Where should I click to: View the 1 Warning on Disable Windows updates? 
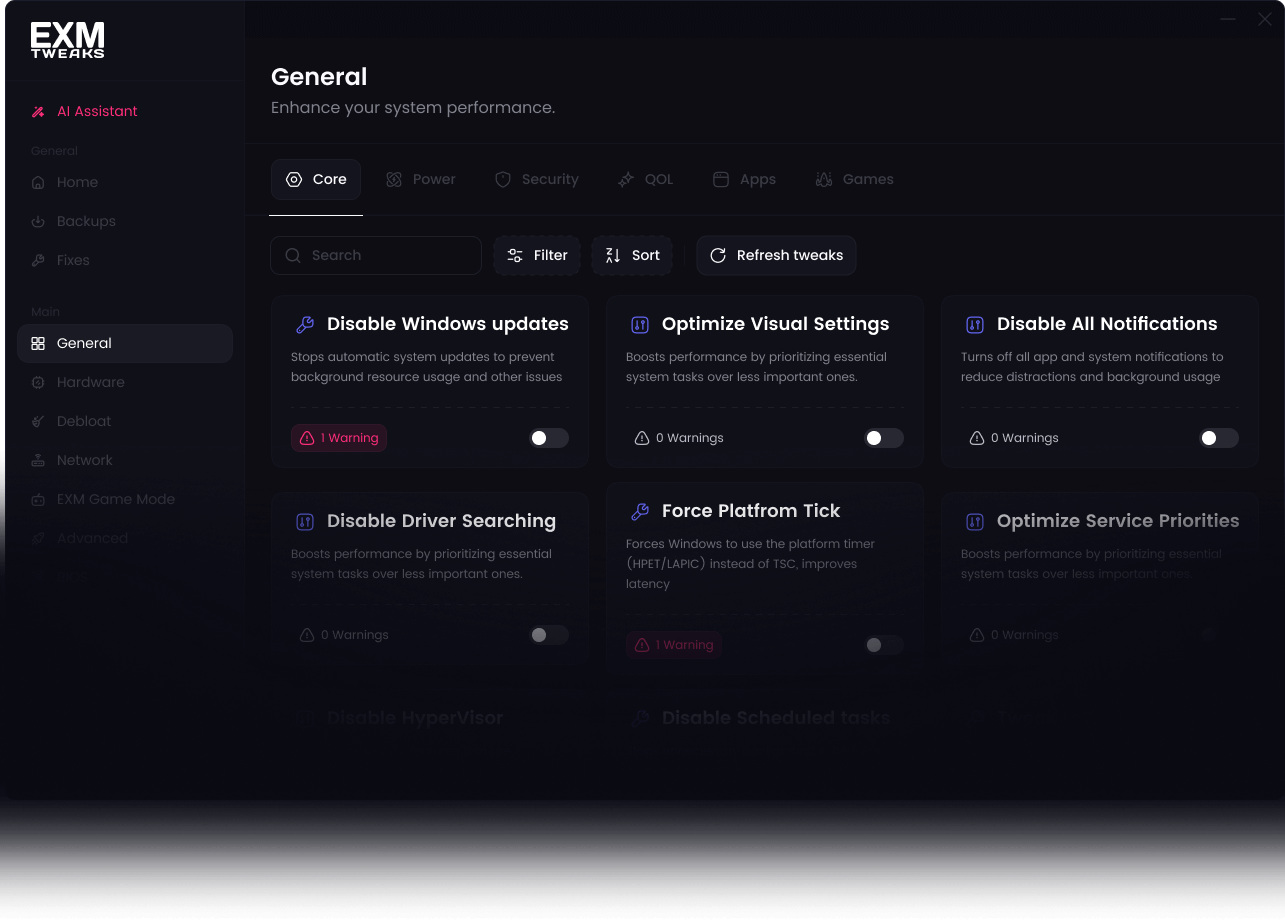pos(338,438)
